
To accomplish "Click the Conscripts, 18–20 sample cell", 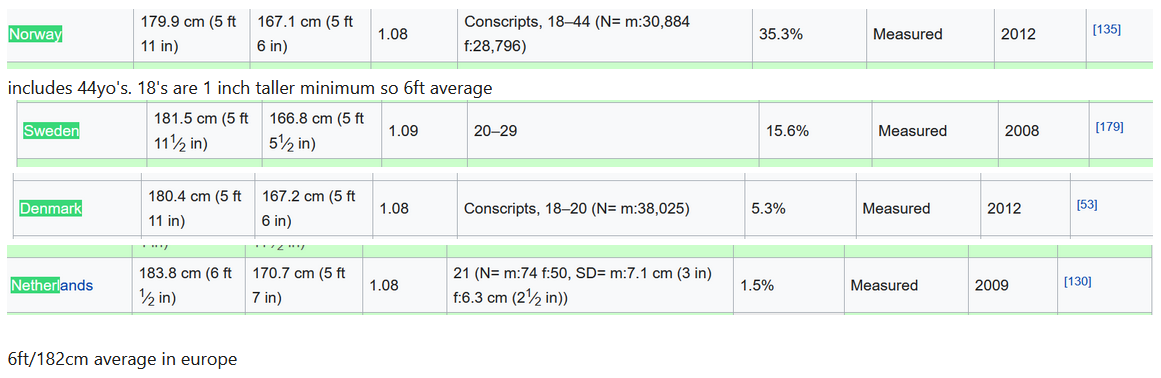I will pos(600,209).
